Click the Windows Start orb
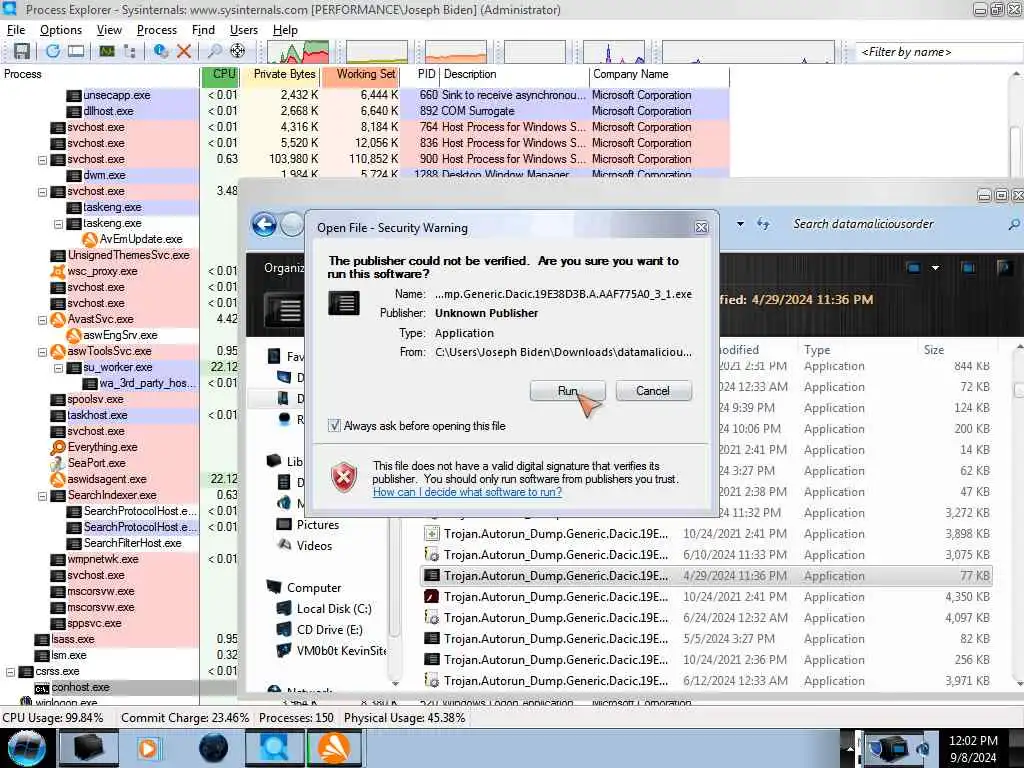This screenshot has height=768, width=1024. pos(26,748)
